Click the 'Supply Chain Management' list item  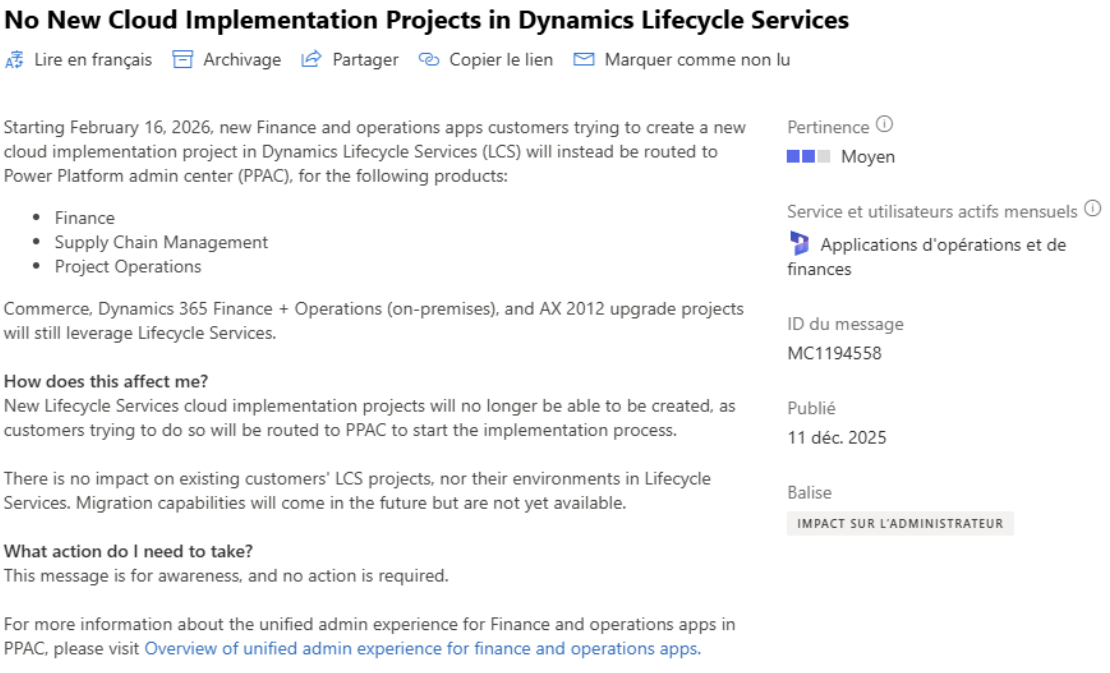click(161, 242)
